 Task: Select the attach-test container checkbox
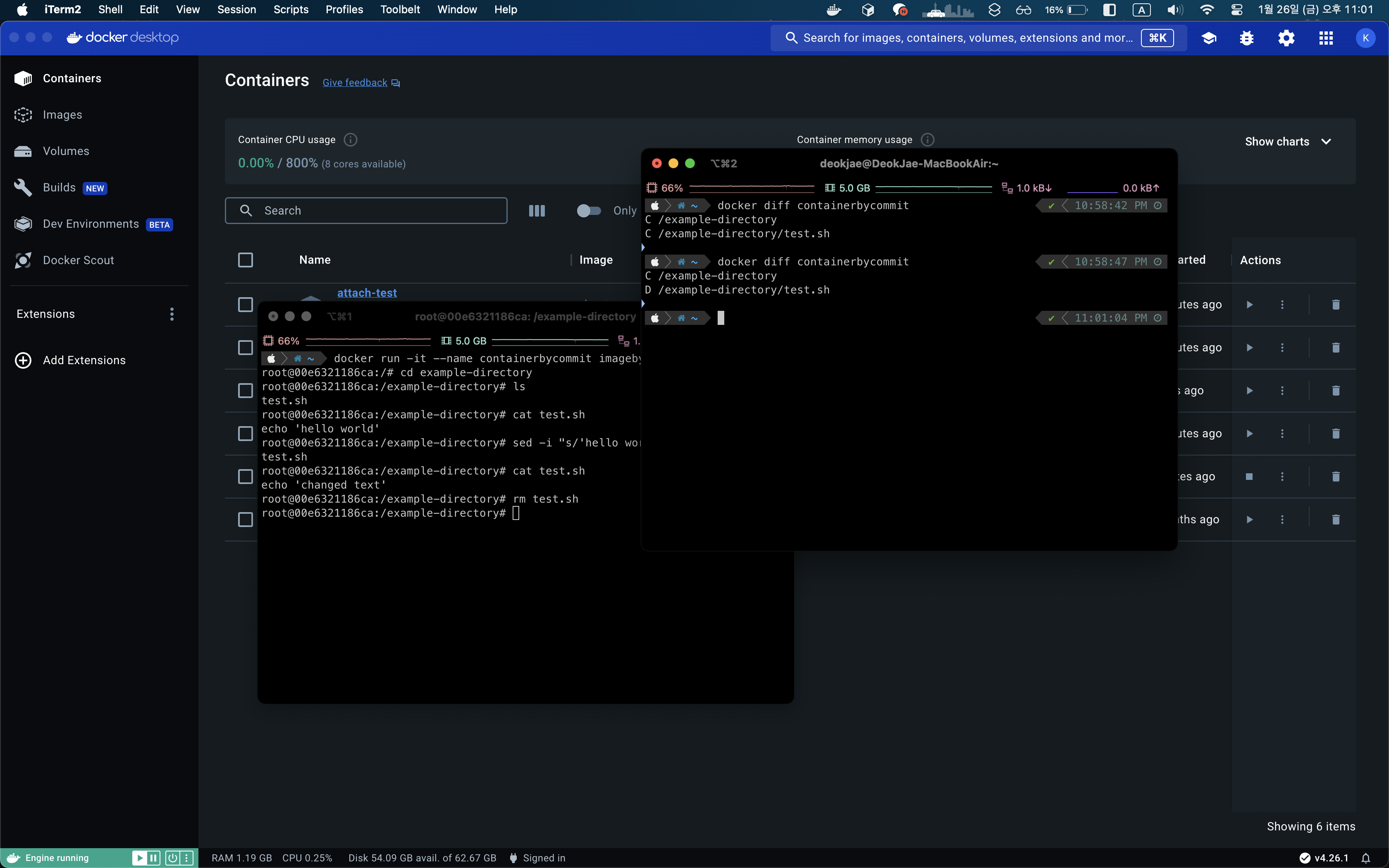pos(245,304)
